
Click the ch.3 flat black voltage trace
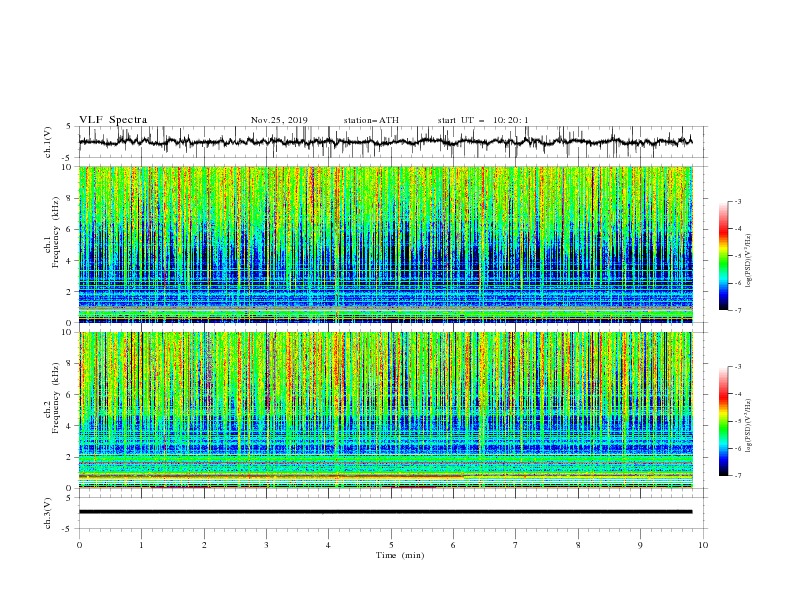coord(386,512)
